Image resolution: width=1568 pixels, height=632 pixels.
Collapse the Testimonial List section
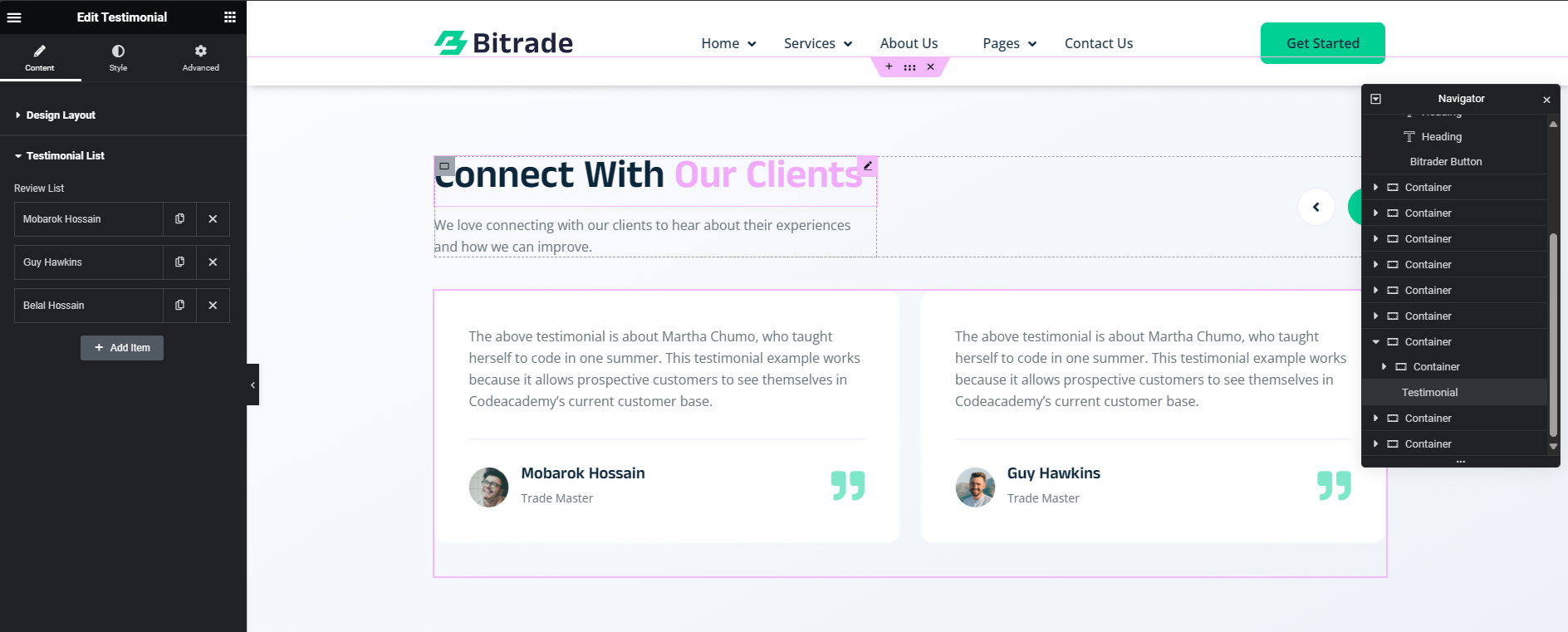pyautogui.click(x=65, y=156)
